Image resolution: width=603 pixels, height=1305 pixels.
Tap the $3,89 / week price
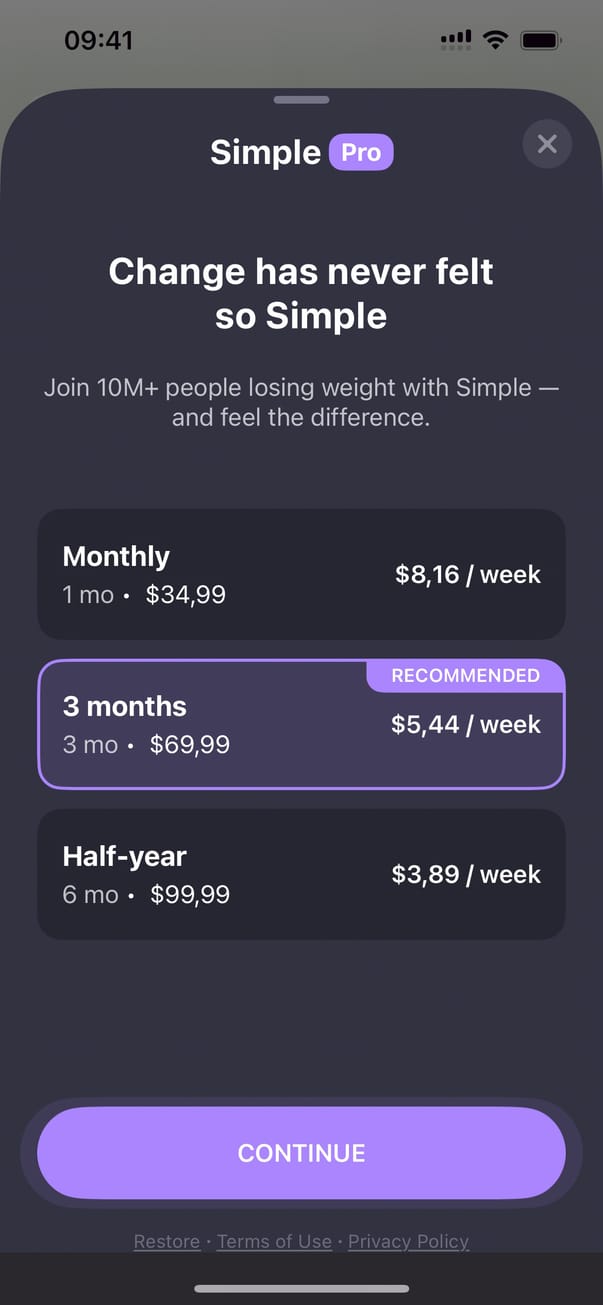pos(465,875)
